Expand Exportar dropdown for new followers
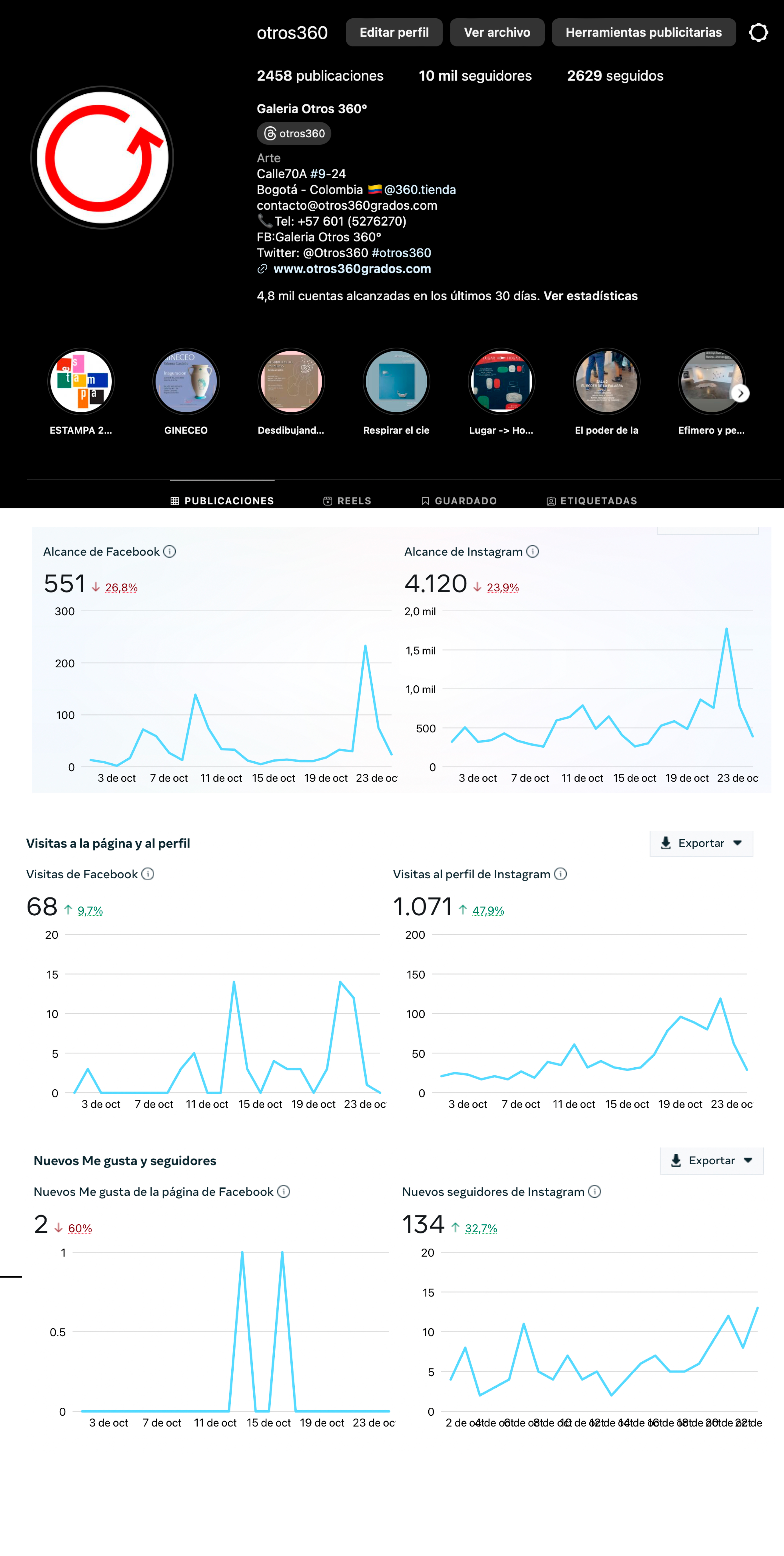The height and width of the screenshot is (1556, 784). click(x=711, y=1161)
